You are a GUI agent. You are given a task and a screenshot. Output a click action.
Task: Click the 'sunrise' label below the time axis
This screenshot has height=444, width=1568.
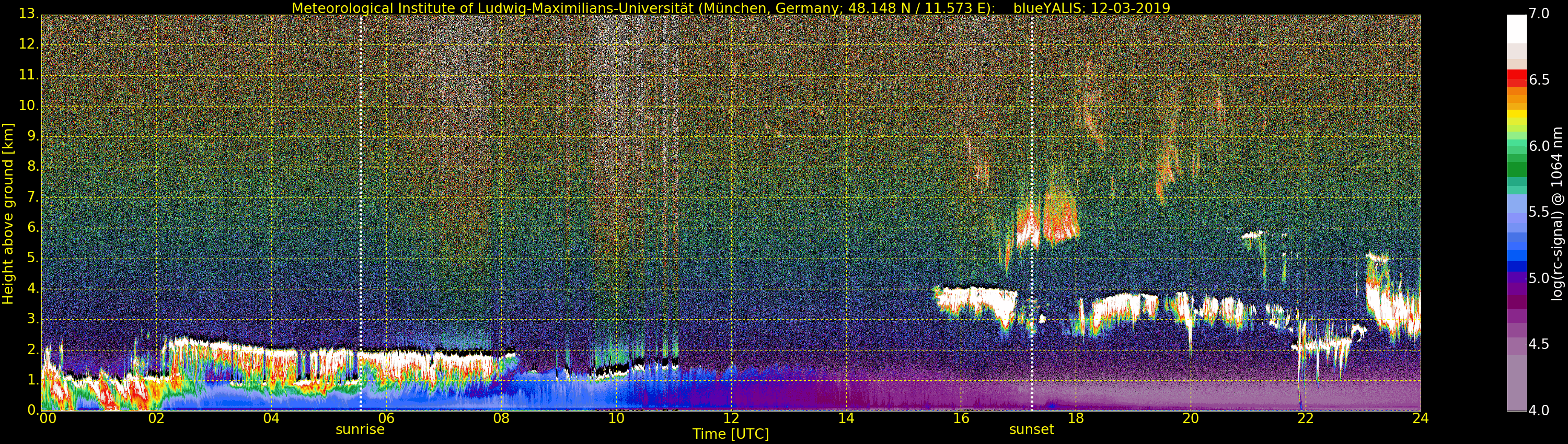[360, 429]
